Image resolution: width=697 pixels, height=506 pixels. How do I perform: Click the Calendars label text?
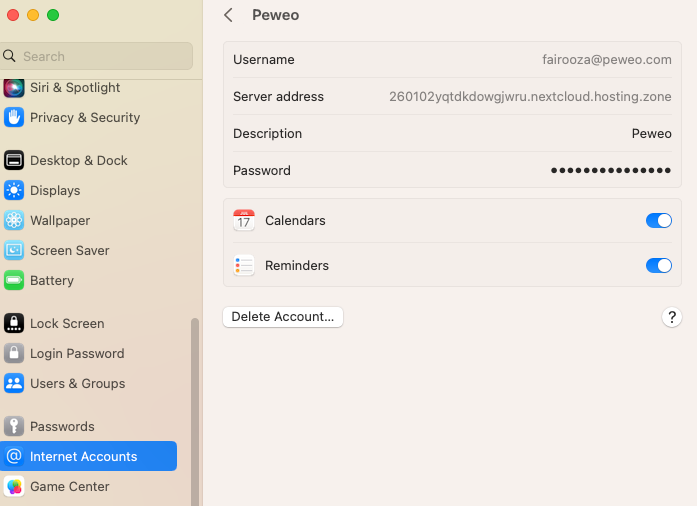coord(295,221)
